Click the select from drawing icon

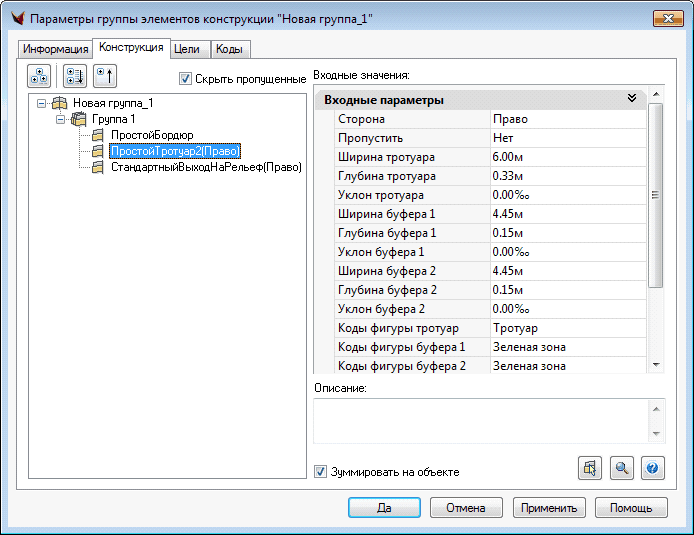[x=590, y=468]
